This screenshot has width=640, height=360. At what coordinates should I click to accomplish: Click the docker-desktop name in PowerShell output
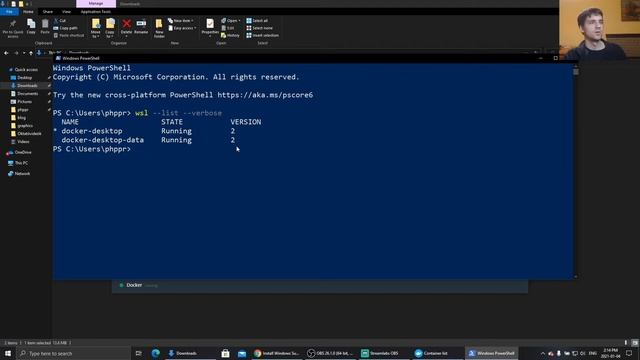tap(92, 131)
